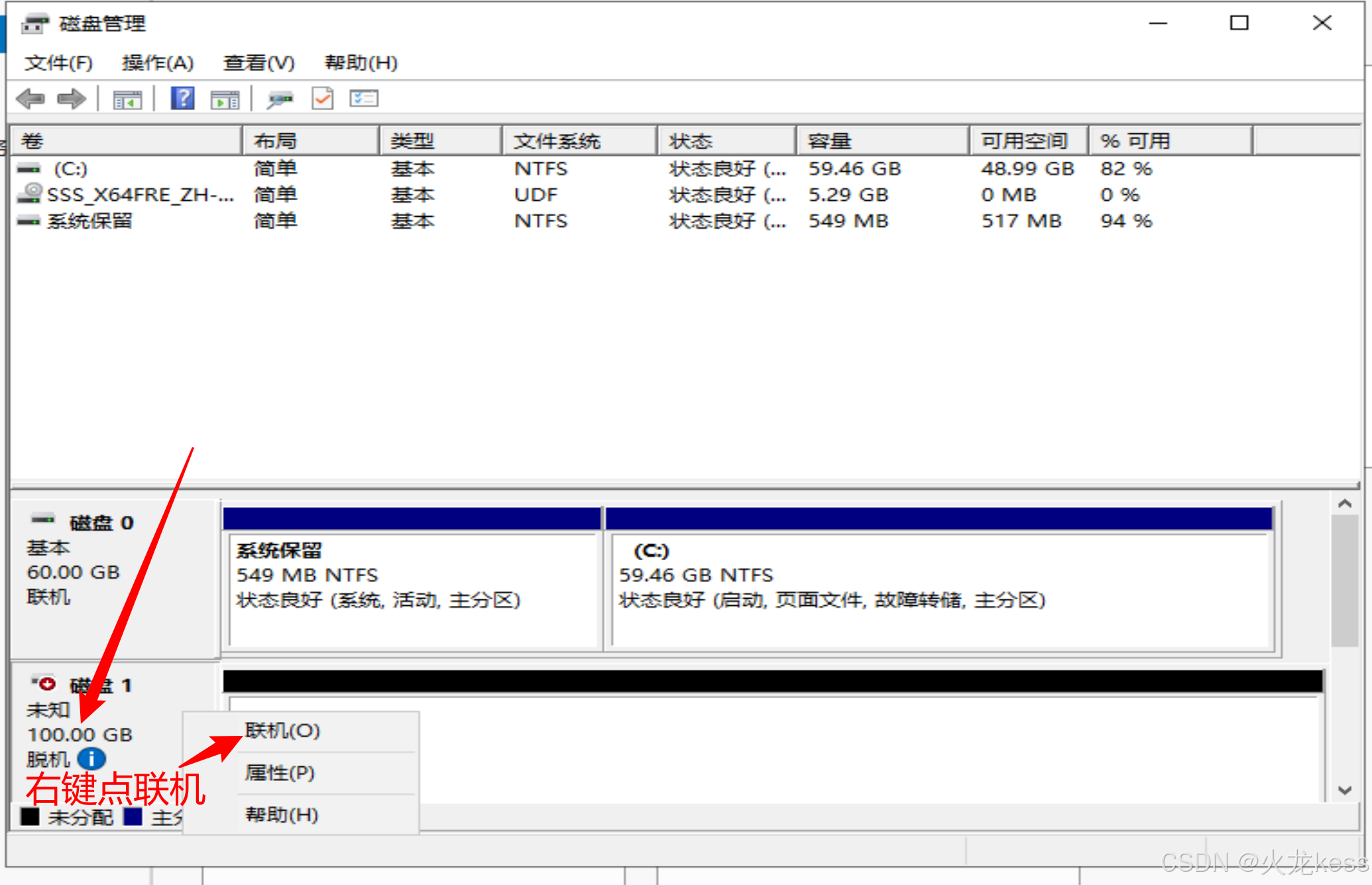Click the Forward arrow toolbar icon

pyautogui.click(x=71, y=99)
